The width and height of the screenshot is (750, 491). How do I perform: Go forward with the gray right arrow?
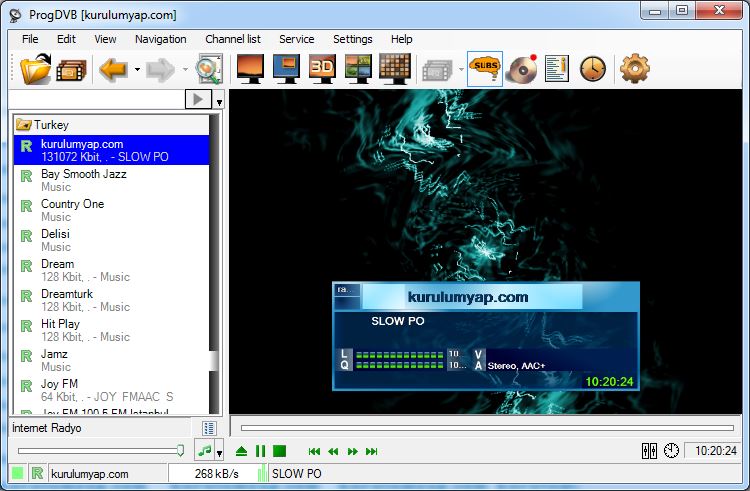coord(160,70)
